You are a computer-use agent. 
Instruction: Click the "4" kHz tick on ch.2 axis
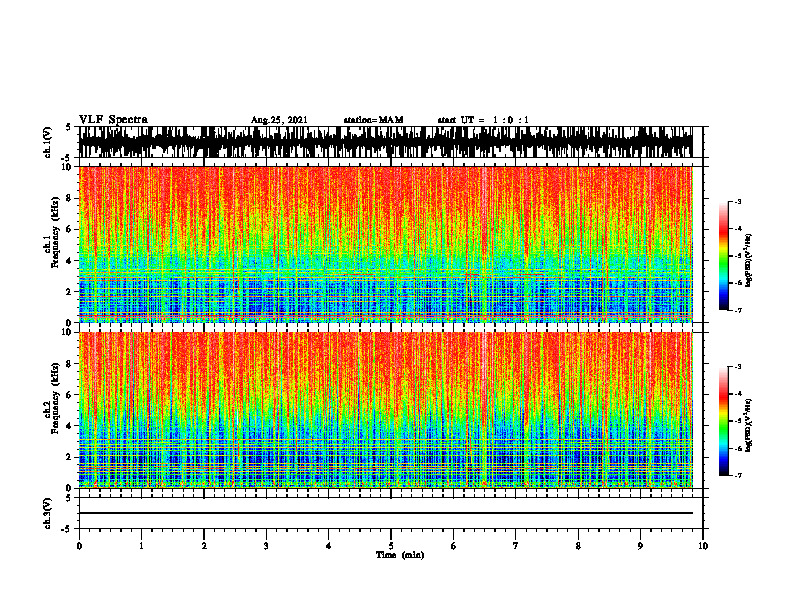70,426
